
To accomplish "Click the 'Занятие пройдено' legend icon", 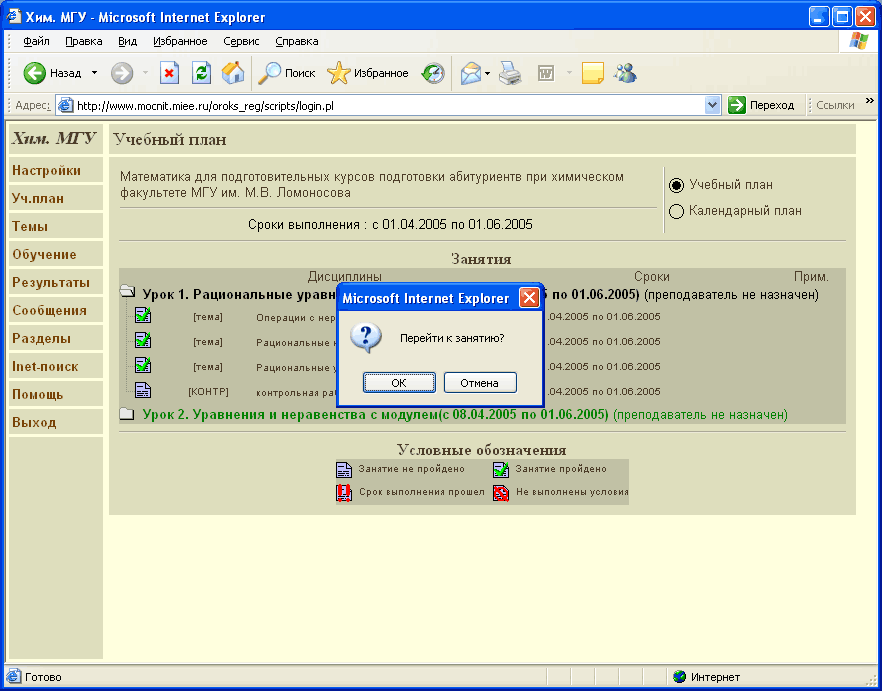I will click(501, 469).
